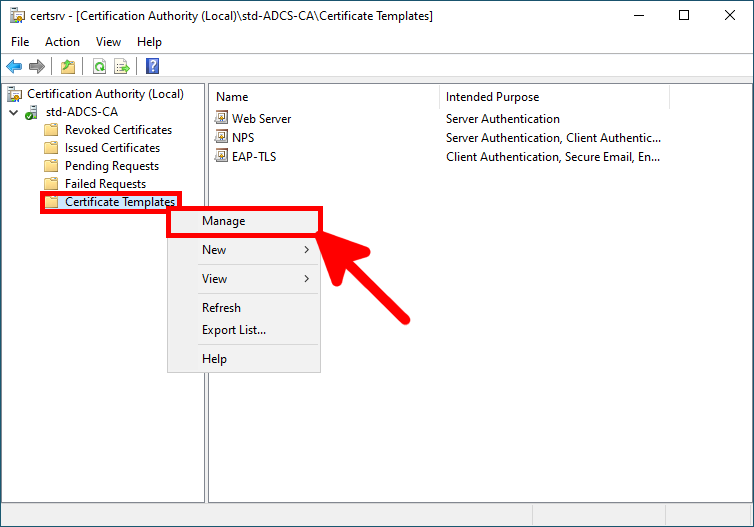This screenshot has height=527, width=754.
Task: Click the Revoked Certificates folder icon
Action: tap(51, 130)
